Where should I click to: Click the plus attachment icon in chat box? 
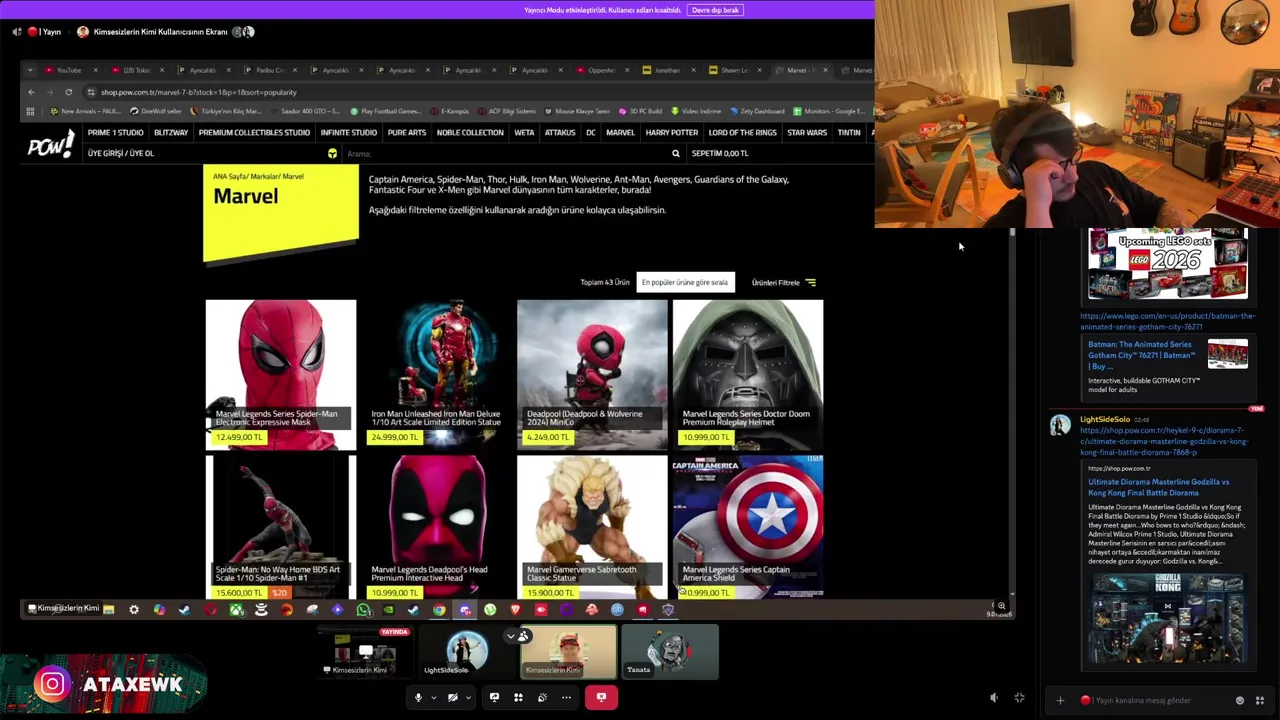pyautogui.click(x=1060, y=700)
